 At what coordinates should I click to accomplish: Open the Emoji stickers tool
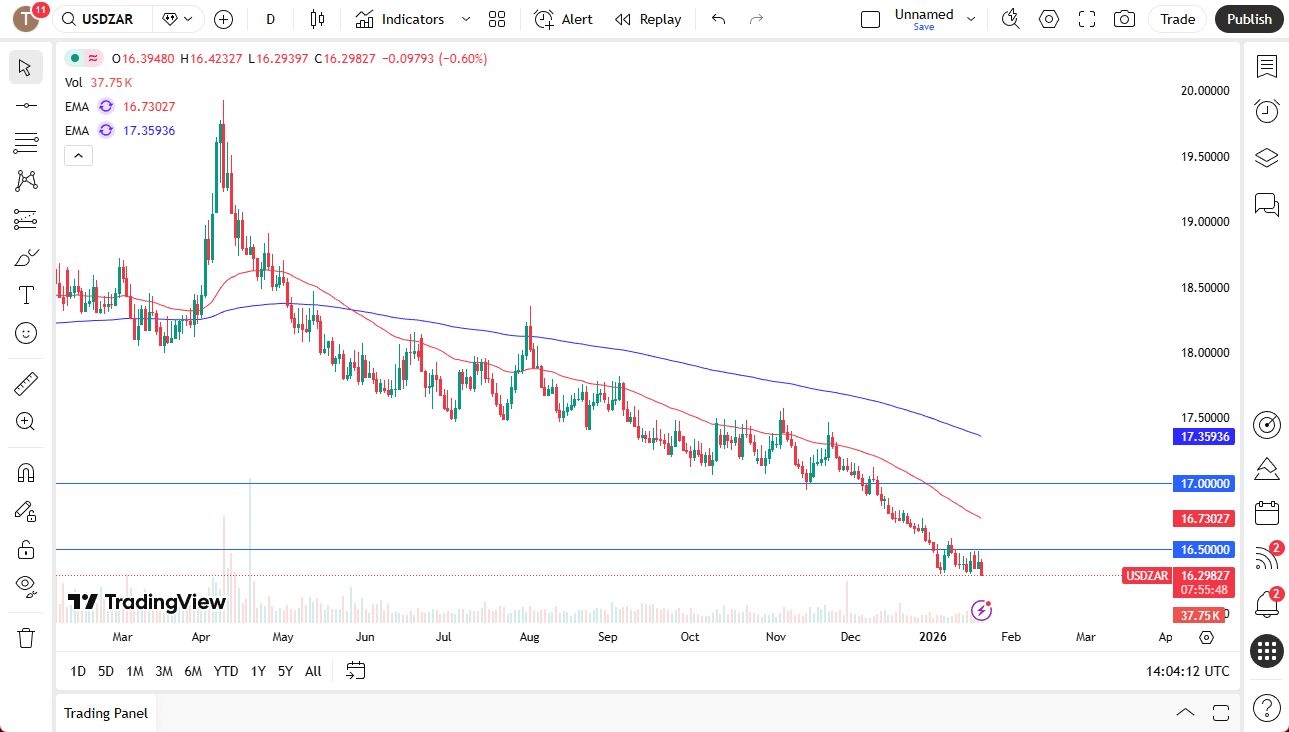[25, 333]
